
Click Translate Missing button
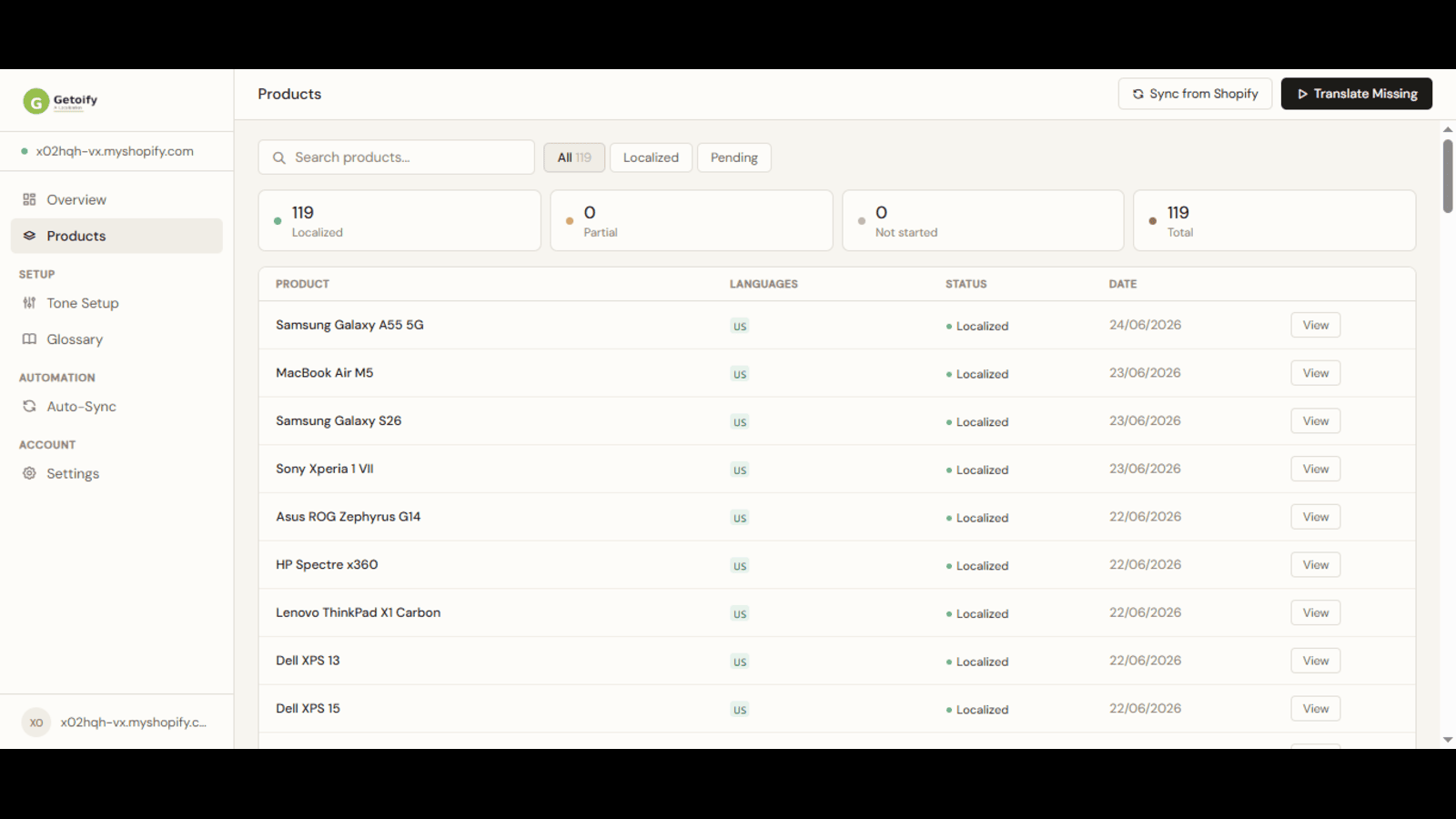(x=1356, y=94)
